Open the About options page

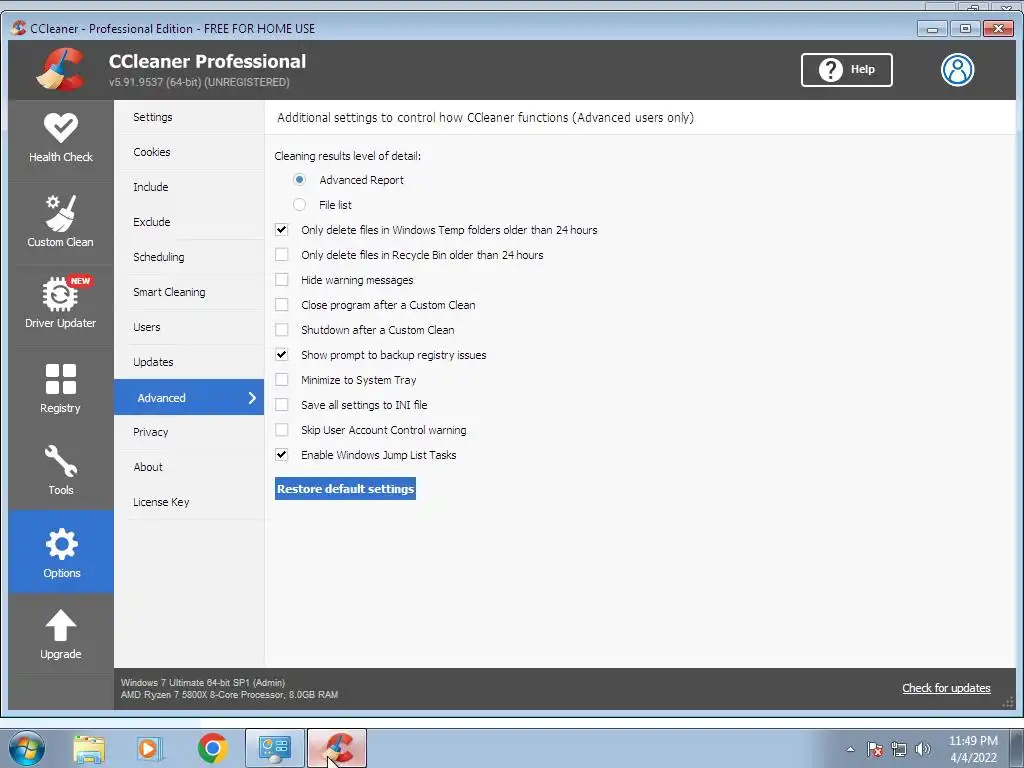[x=189, y=467]
